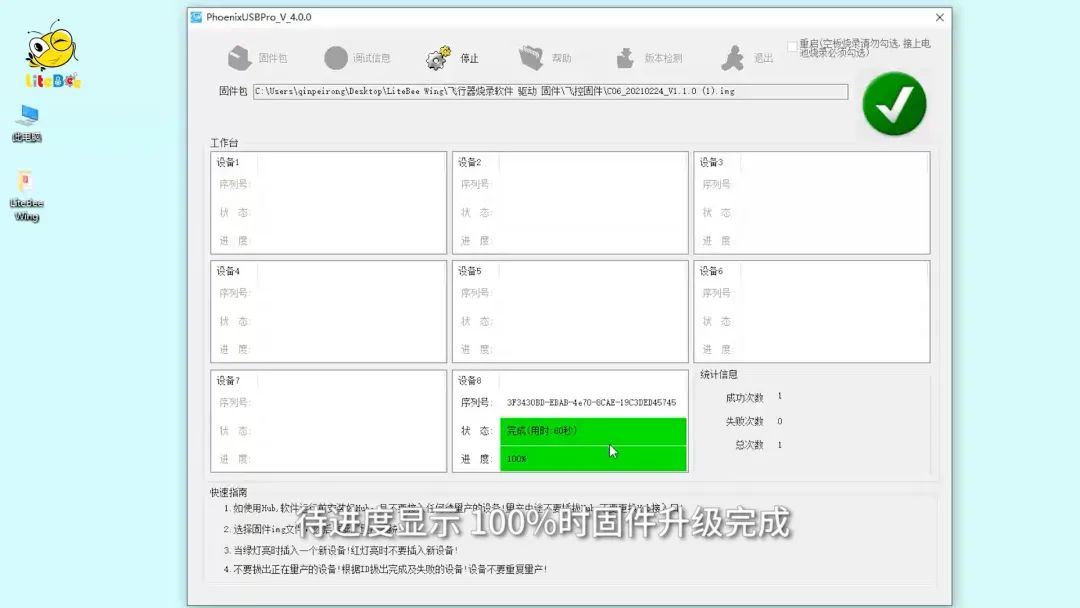Close the PhoenixUSBPro window
Screen dimensions: 1080x608
pyautogui.click(x=939, y=17)
